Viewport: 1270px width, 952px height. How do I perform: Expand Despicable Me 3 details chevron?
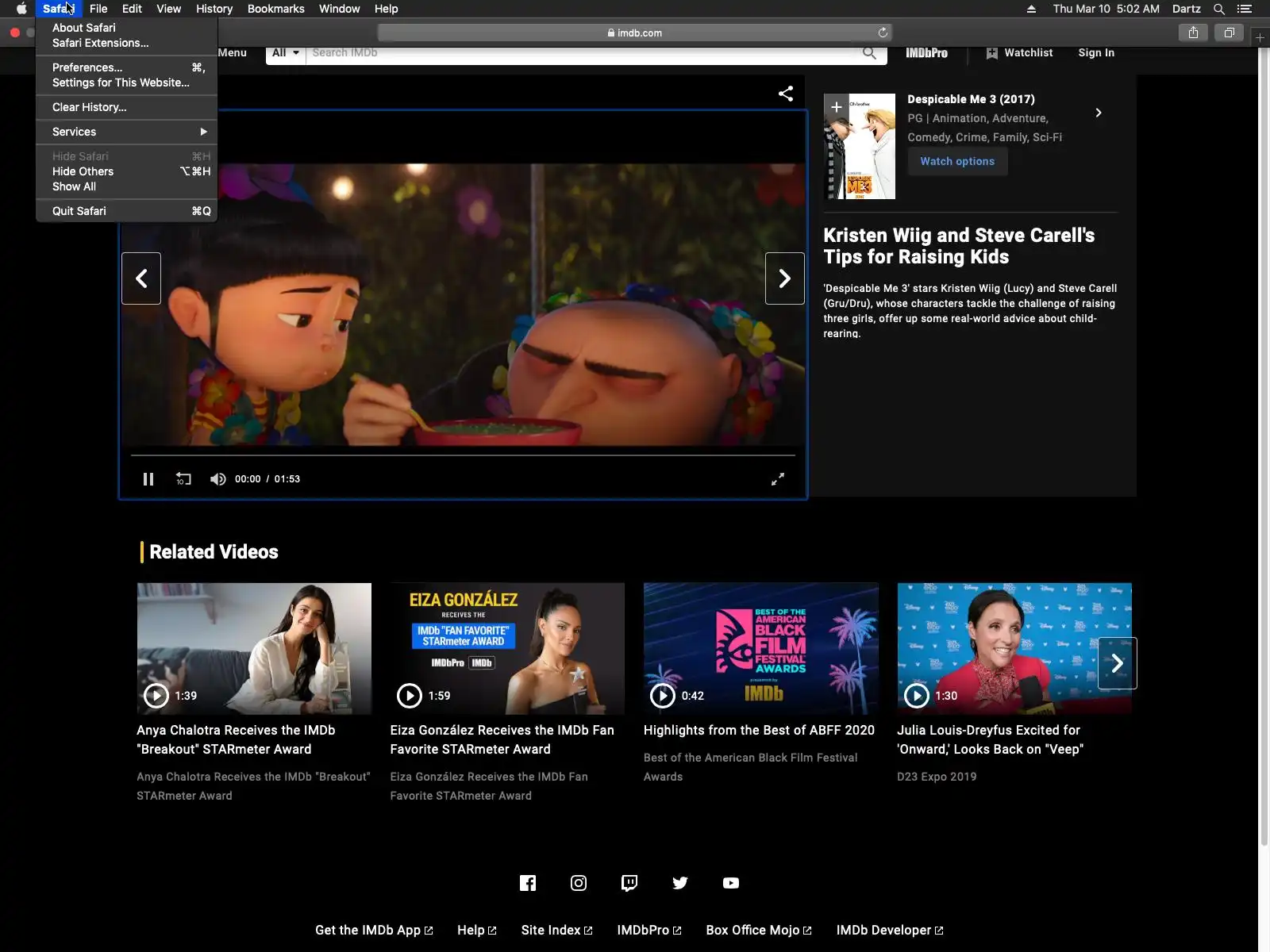tap(1099, 113)
